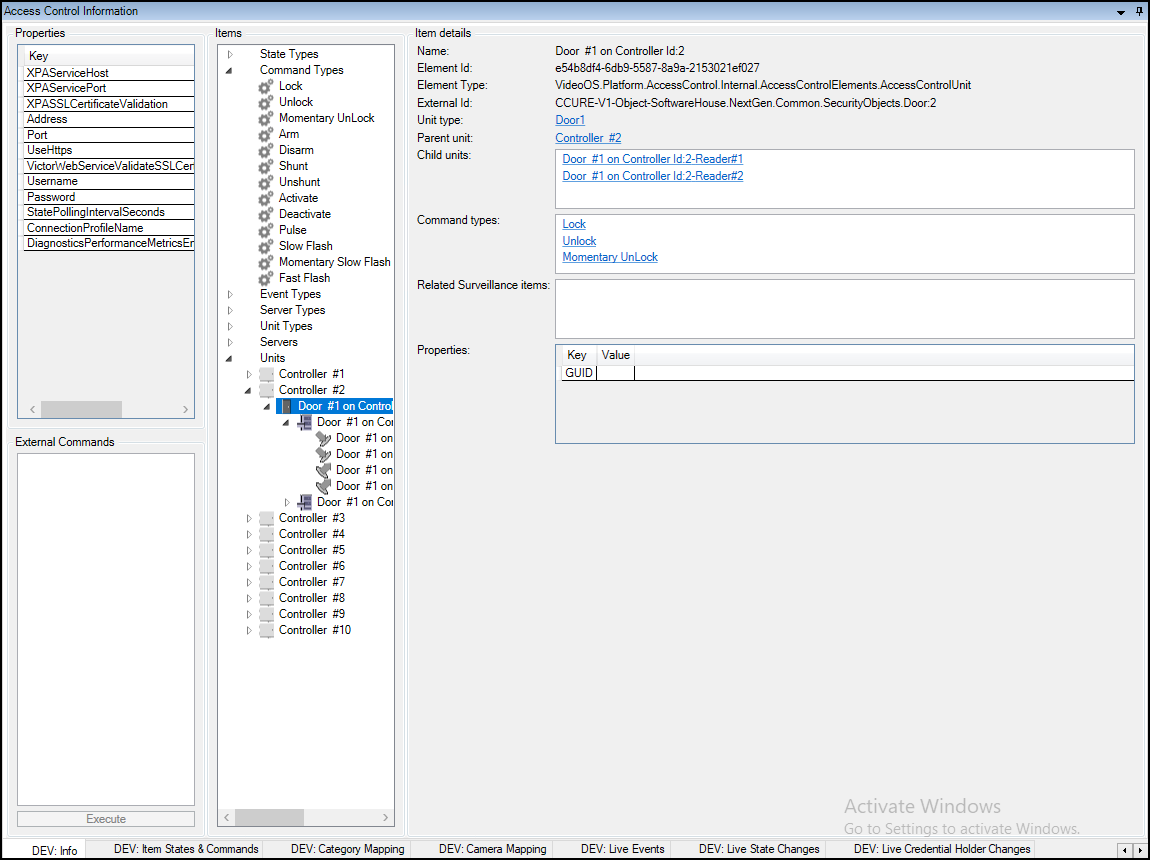Switch to DEV: Category Mapping tab
This screenshot has width=1150, height=860.
click(348, 849)
